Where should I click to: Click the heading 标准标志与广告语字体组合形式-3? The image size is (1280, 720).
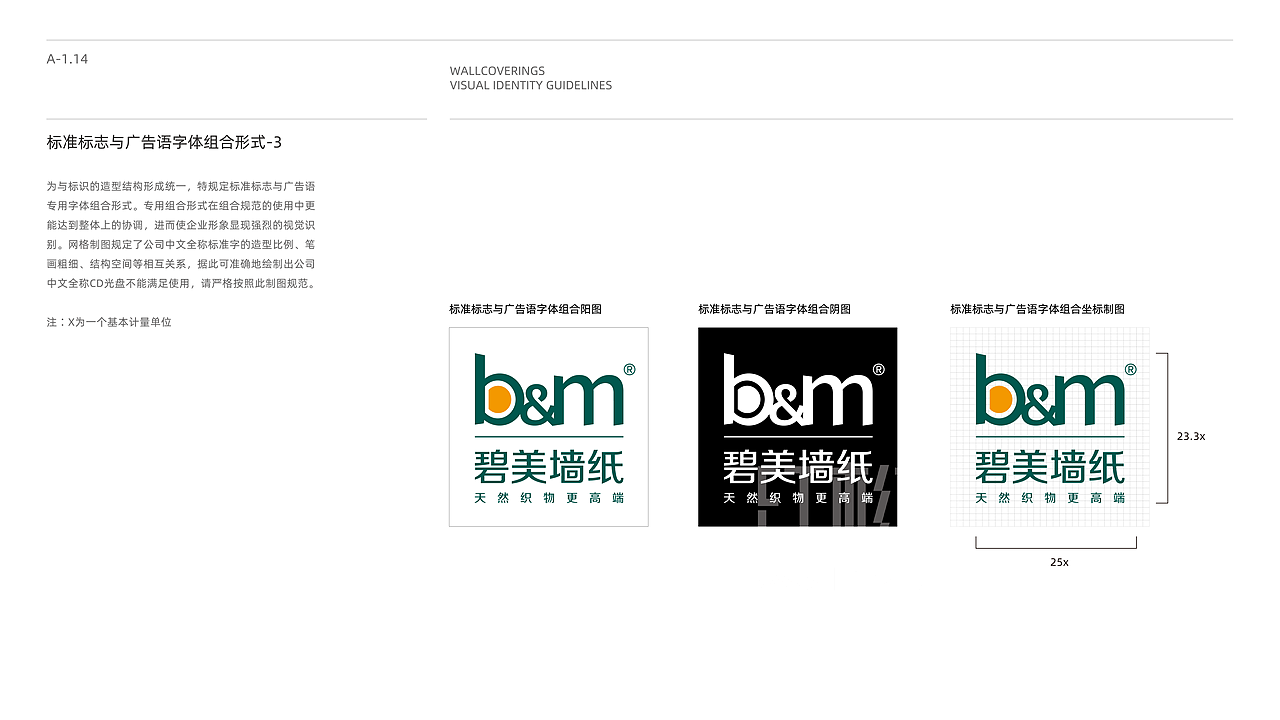[x=164, y=142]
